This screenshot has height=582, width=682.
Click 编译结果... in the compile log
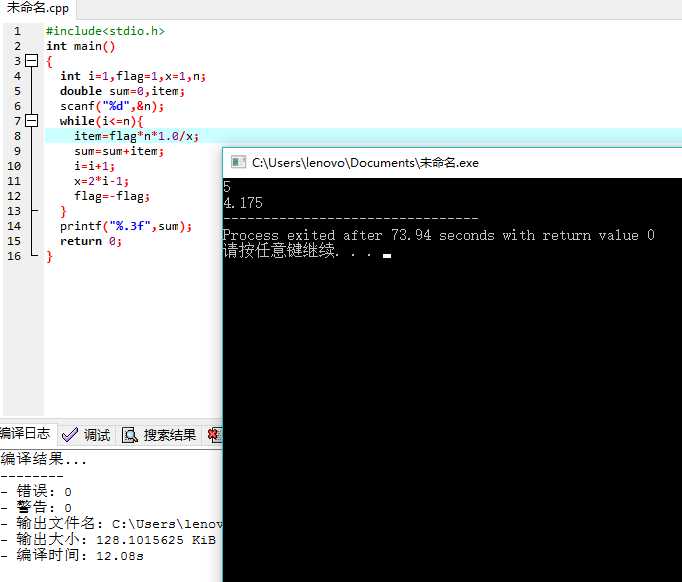tap(43, 459)
